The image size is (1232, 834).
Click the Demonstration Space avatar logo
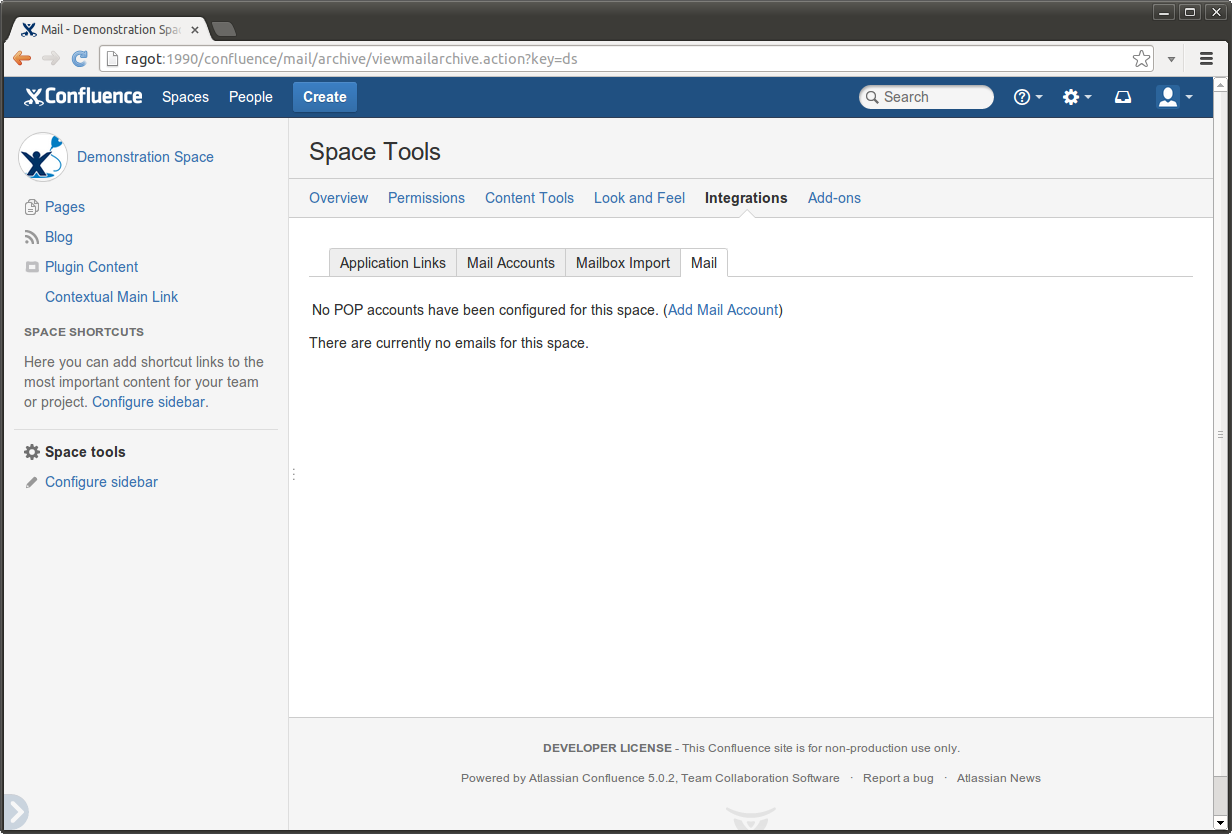(x=43, y=157)
